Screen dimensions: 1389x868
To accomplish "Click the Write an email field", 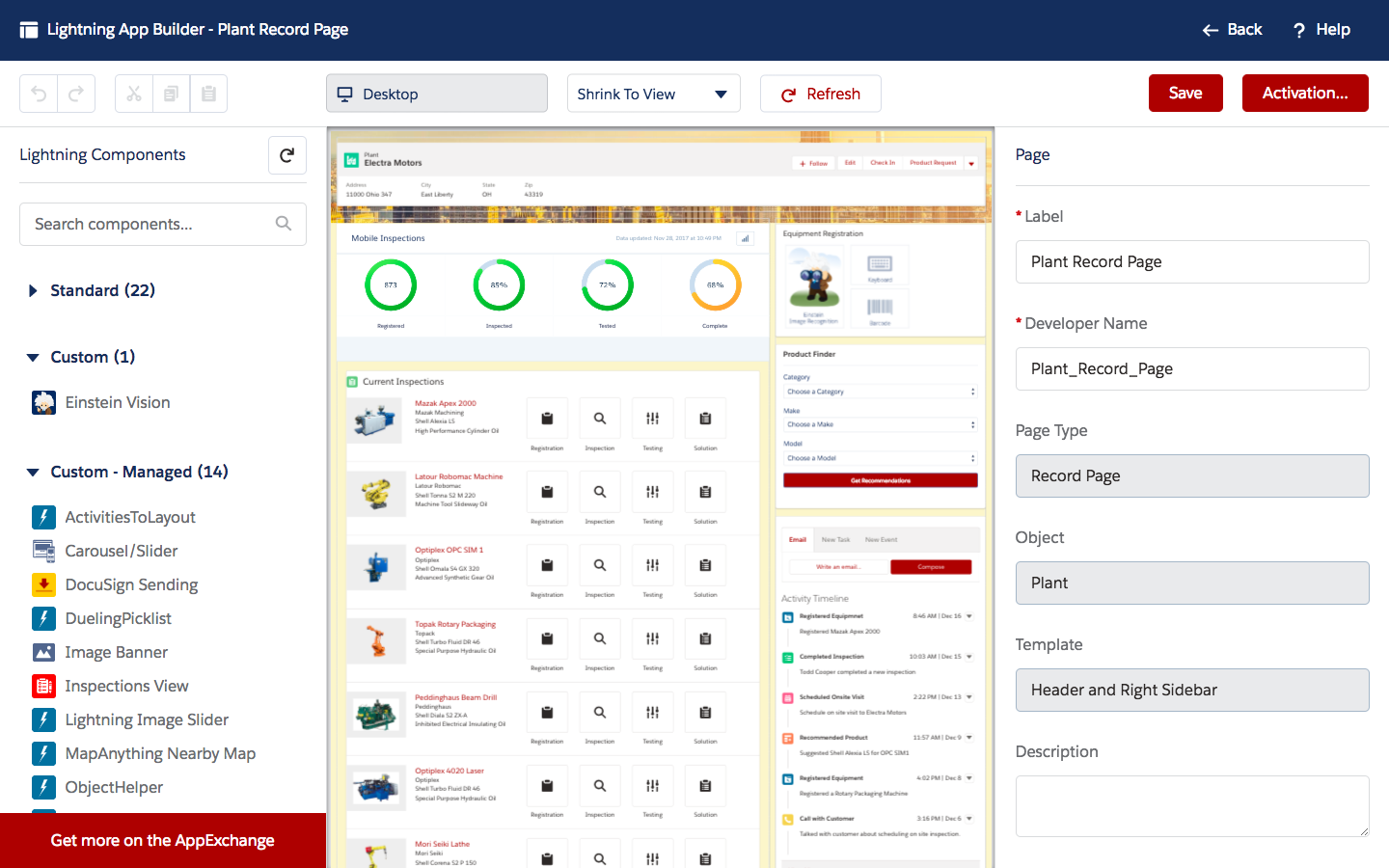I will point(837,567).
